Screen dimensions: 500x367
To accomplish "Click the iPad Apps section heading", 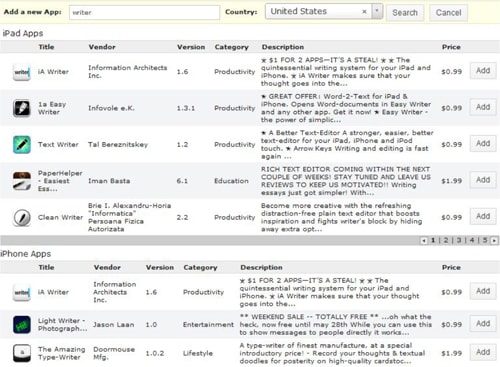I will coord(23,33).
